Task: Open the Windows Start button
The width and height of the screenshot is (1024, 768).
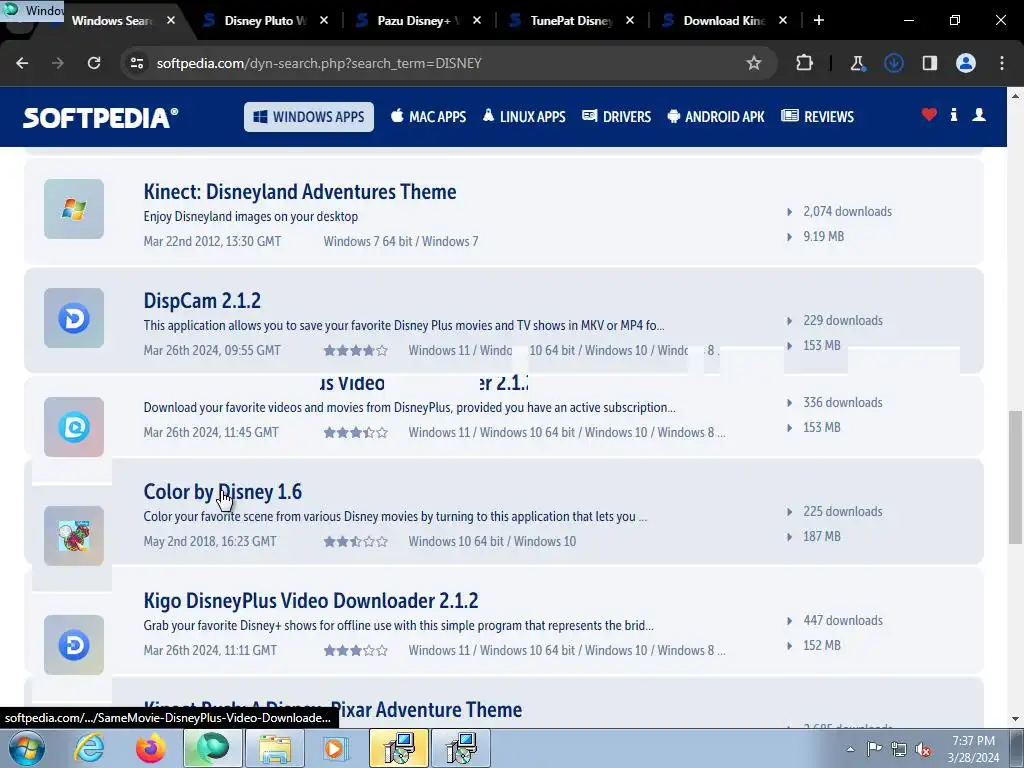Action: click(27, 748)
